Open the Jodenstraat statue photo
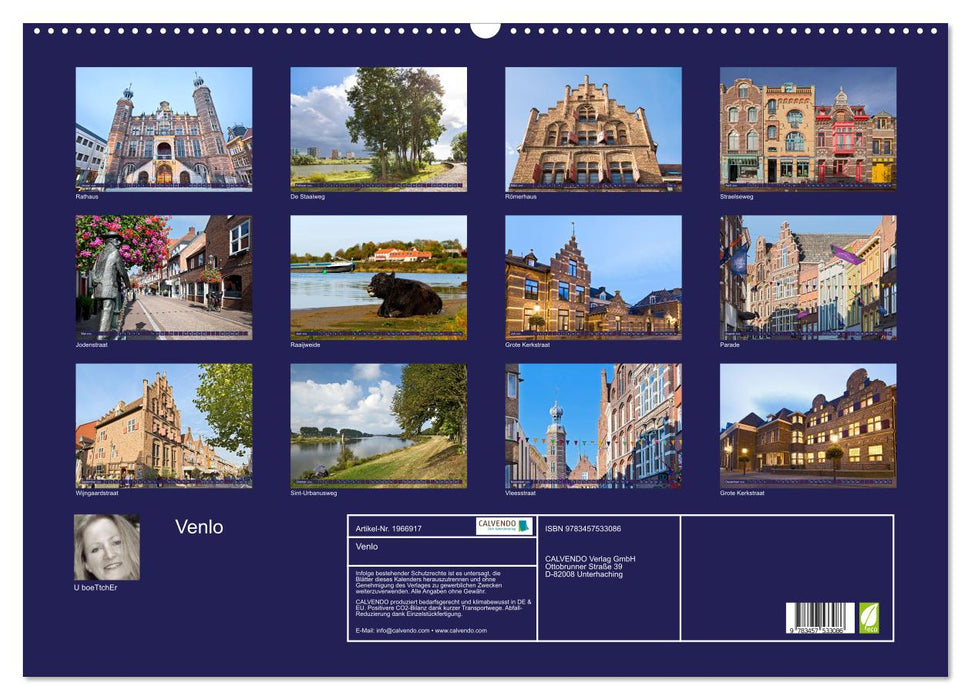 (164, 277)
